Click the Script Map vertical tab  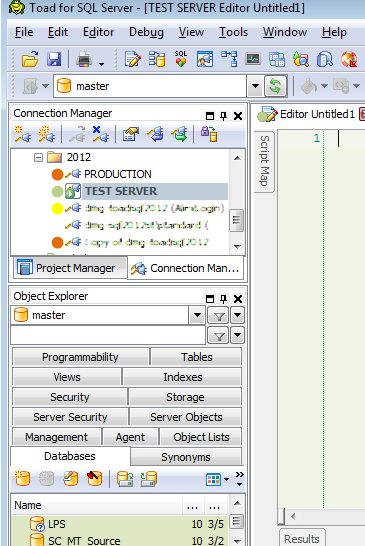tap(264, 161)
